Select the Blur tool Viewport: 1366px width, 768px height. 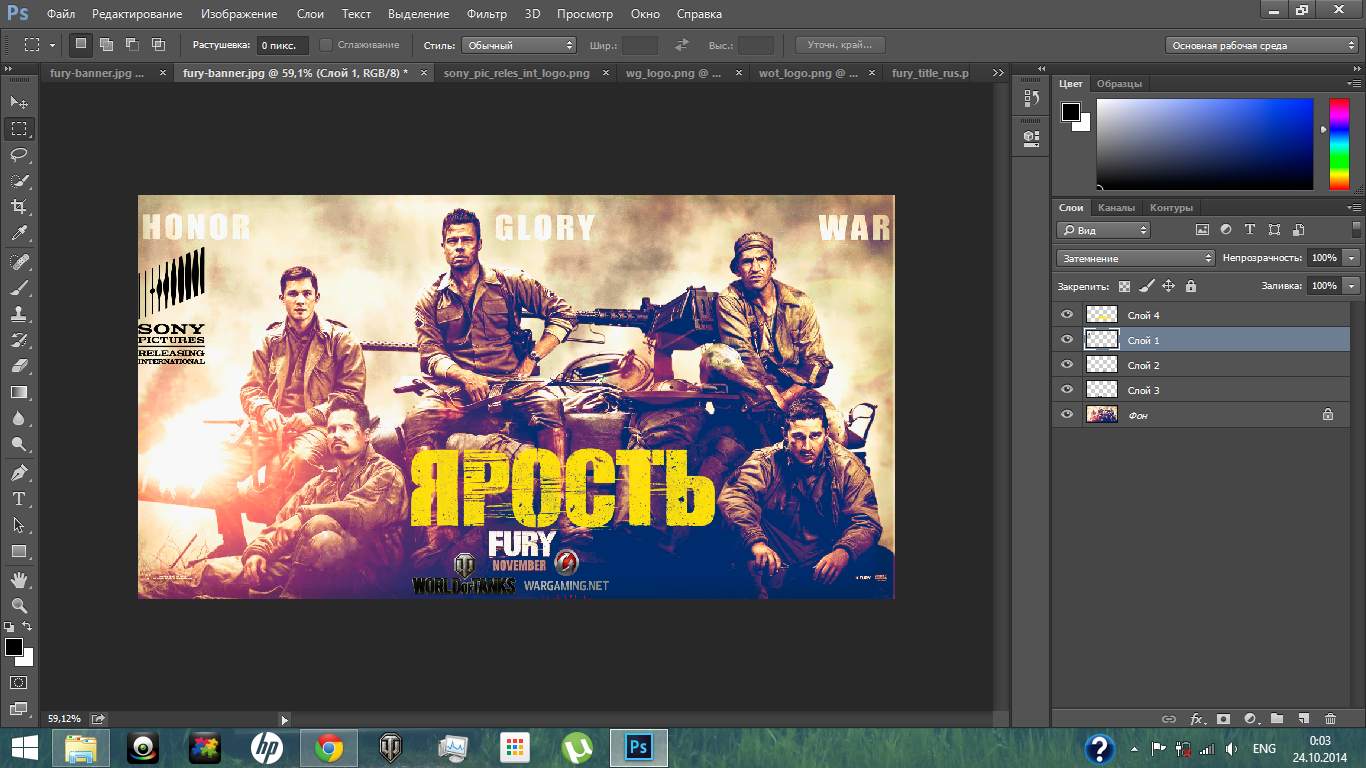[19, 418]
